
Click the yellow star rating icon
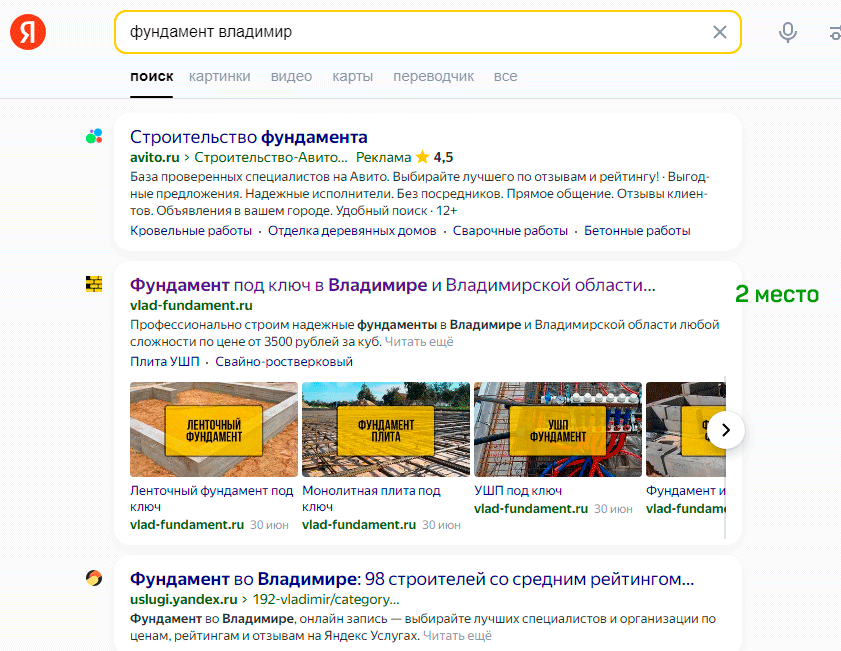click(422, 157)
